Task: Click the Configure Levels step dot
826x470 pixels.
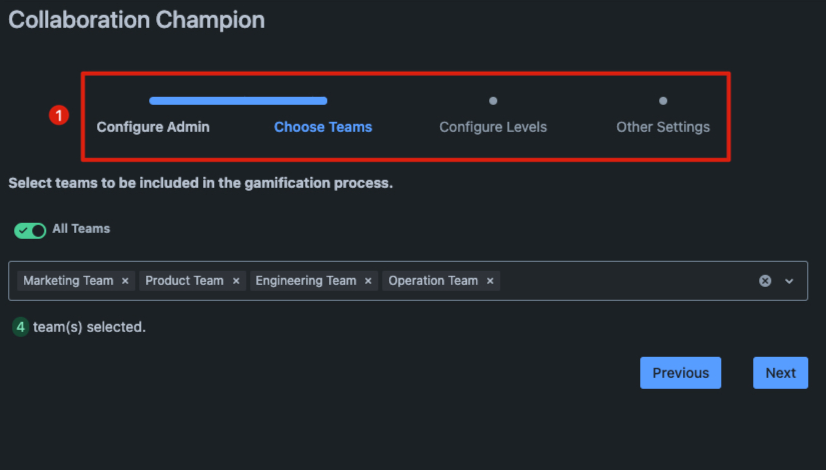Action: 493,101
